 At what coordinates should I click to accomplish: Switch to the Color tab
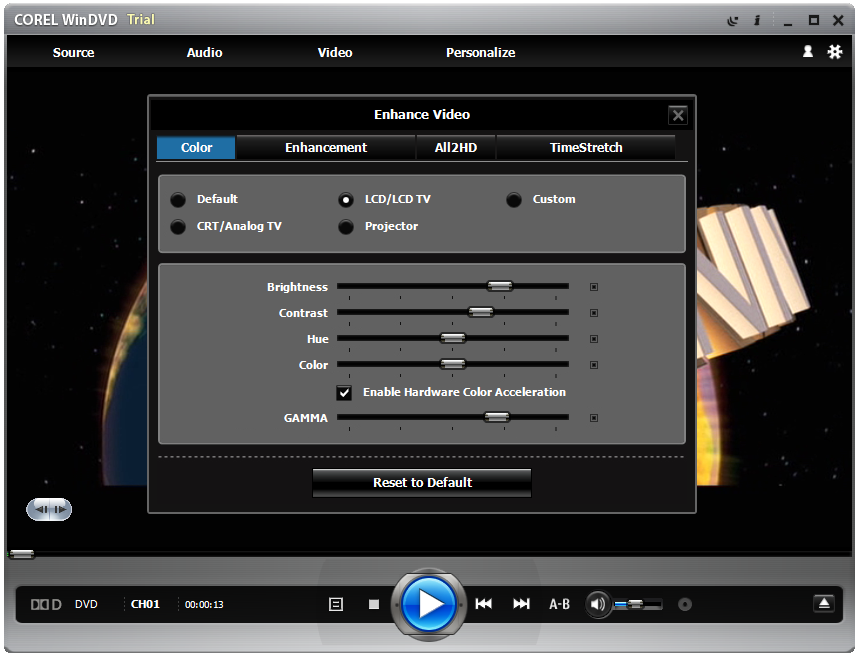pos(196,148)
